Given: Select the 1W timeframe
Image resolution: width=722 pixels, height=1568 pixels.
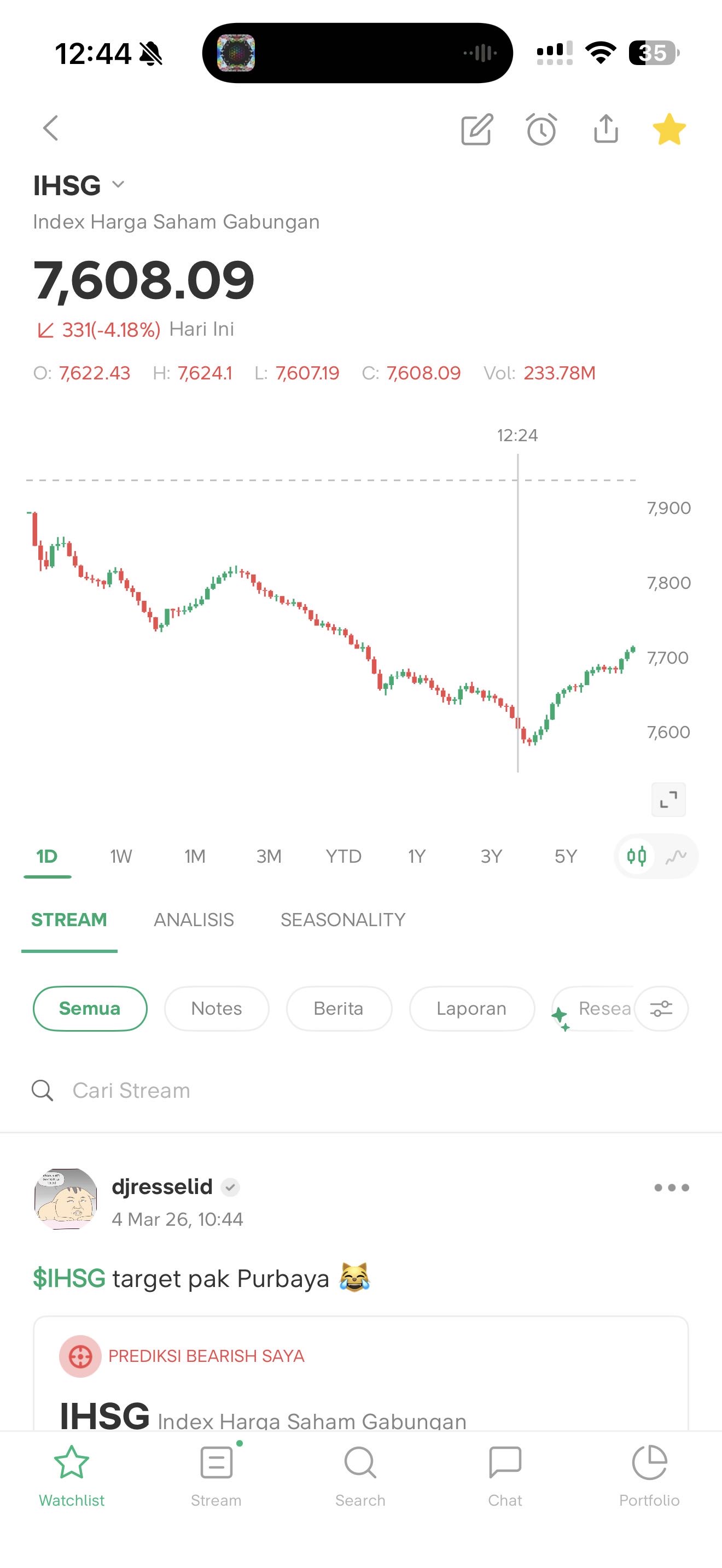Looking at the screenshot, I should pos(120,856).
